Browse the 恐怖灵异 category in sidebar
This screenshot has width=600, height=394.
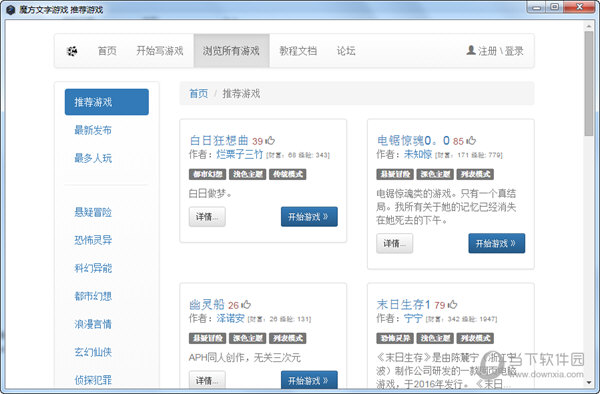[x=93, y=240]
